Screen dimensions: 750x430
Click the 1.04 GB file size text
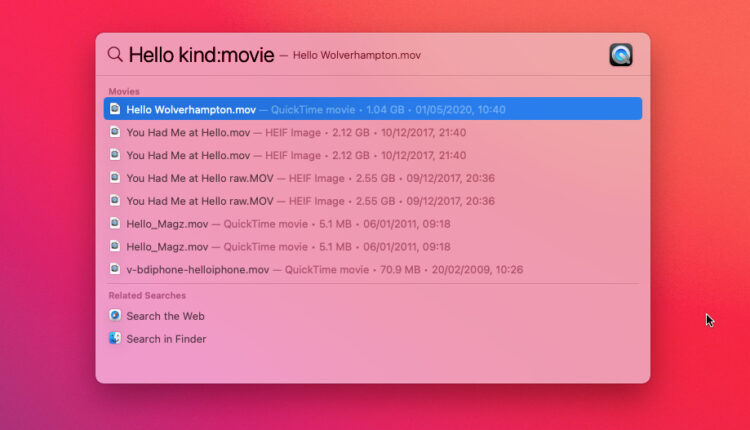(x=385, y=110)
